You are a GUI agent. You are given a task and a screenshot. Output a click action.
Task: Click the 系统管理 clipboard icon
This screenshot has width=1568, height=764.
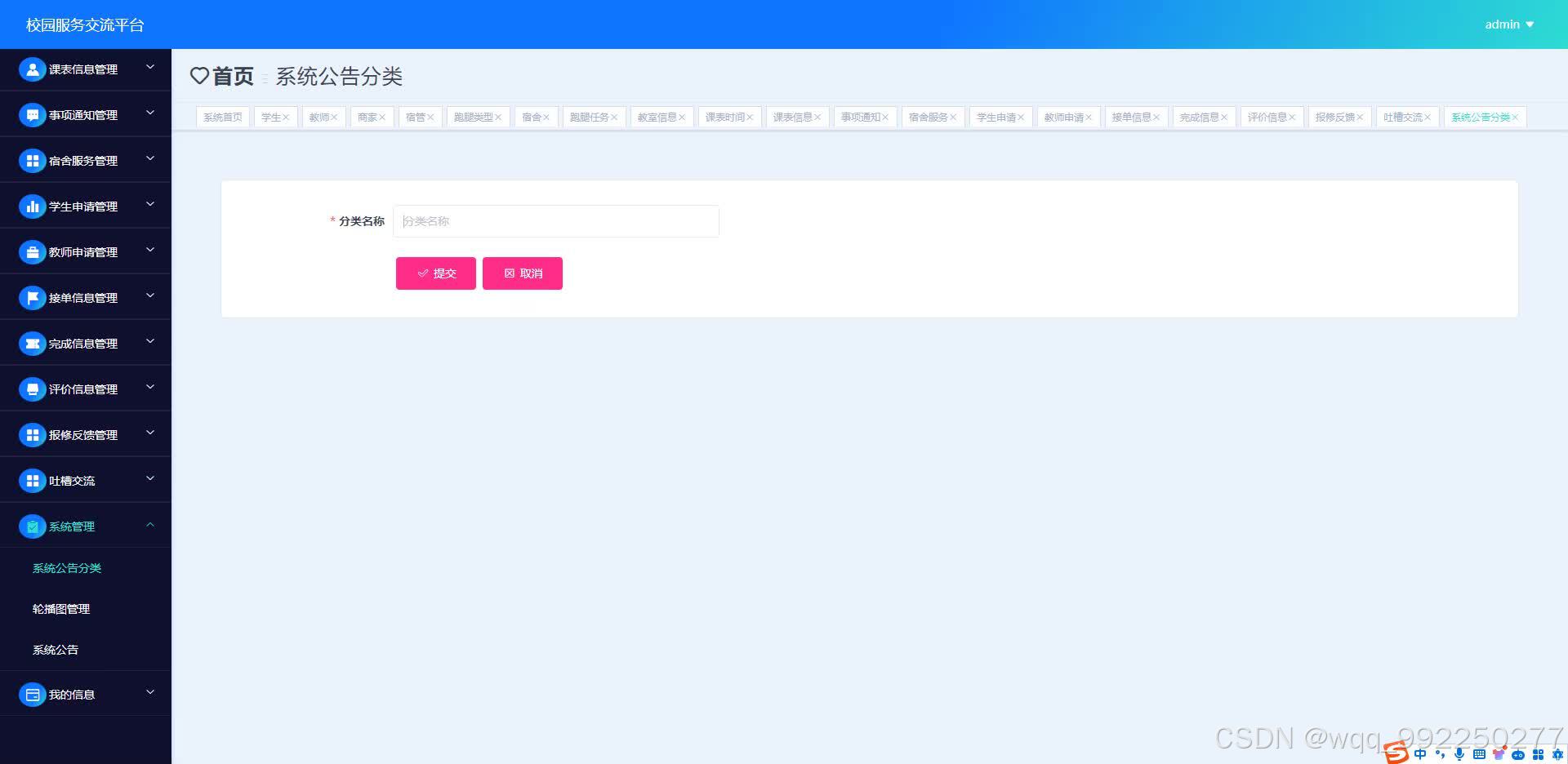32,526
